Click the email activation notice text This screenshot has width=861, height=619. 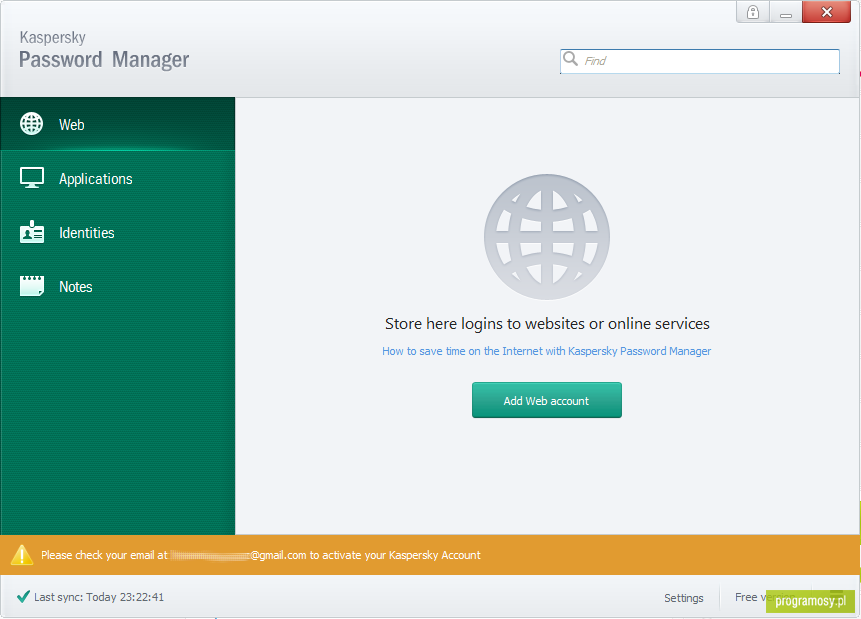(260, 555)
